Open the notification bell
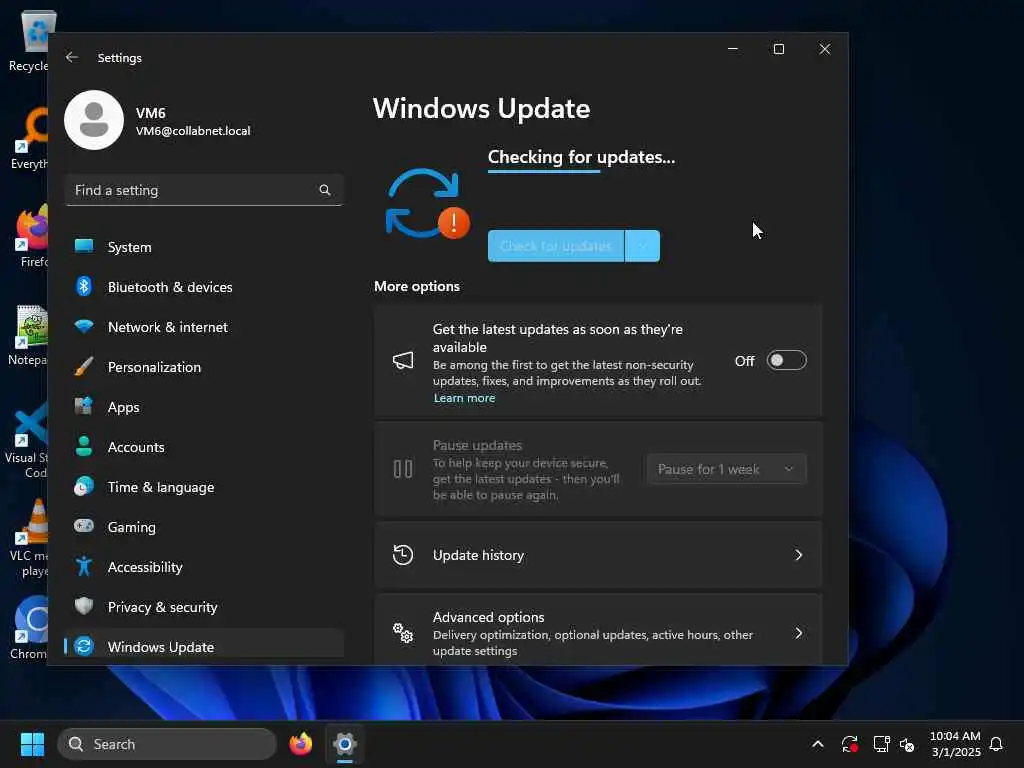Screen dimensions: 1024x768 point(996,744)
